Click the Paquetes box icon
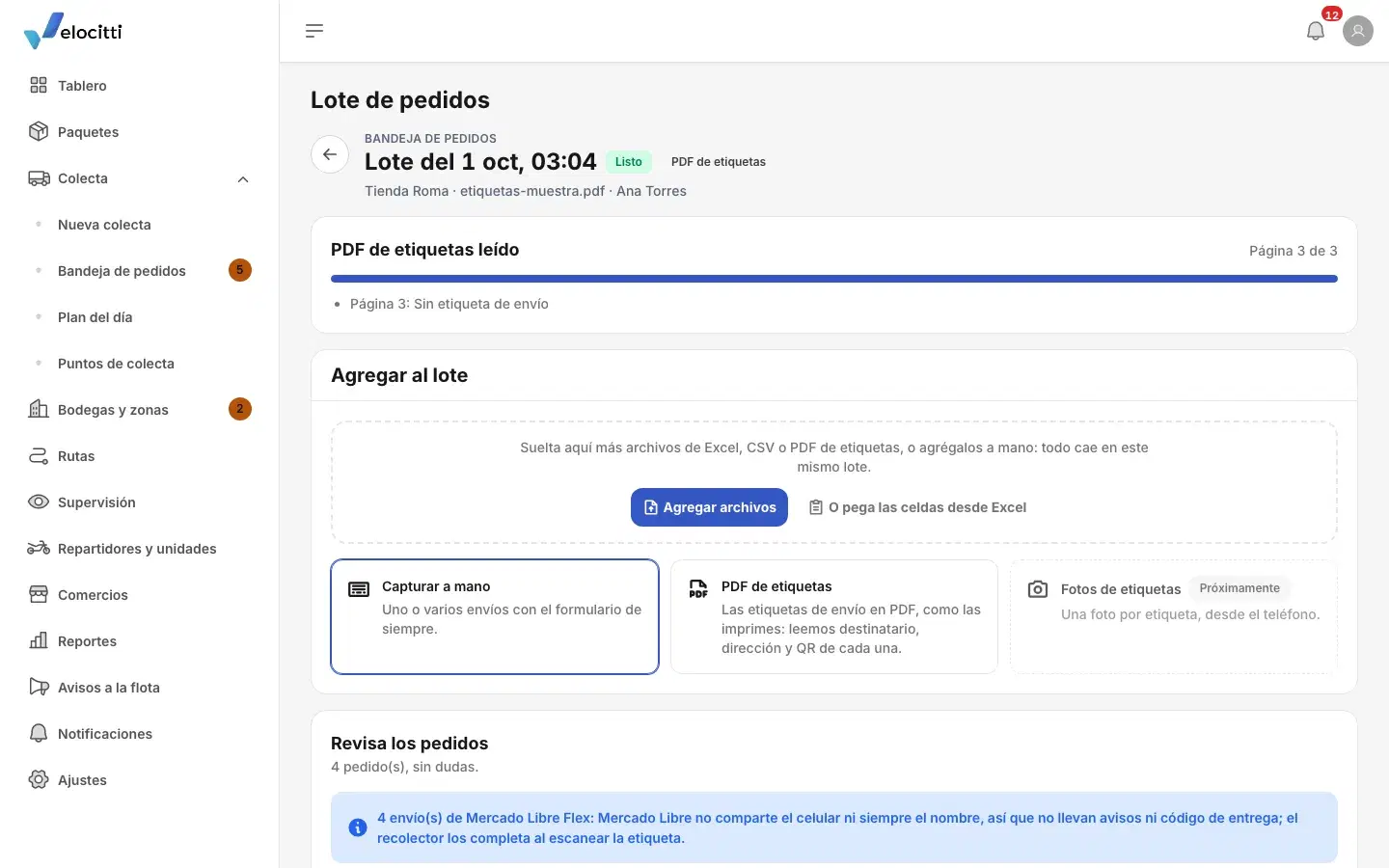Screen dimensions: 1389x868 coord(39,131)
